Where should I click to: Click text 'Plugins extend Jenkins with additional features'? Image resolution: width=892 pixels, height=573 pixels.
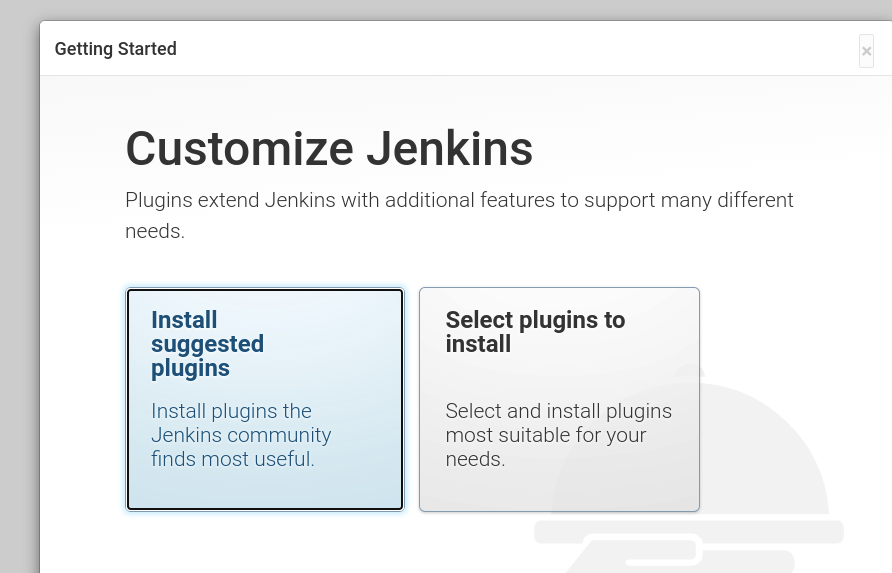[340, 200]
